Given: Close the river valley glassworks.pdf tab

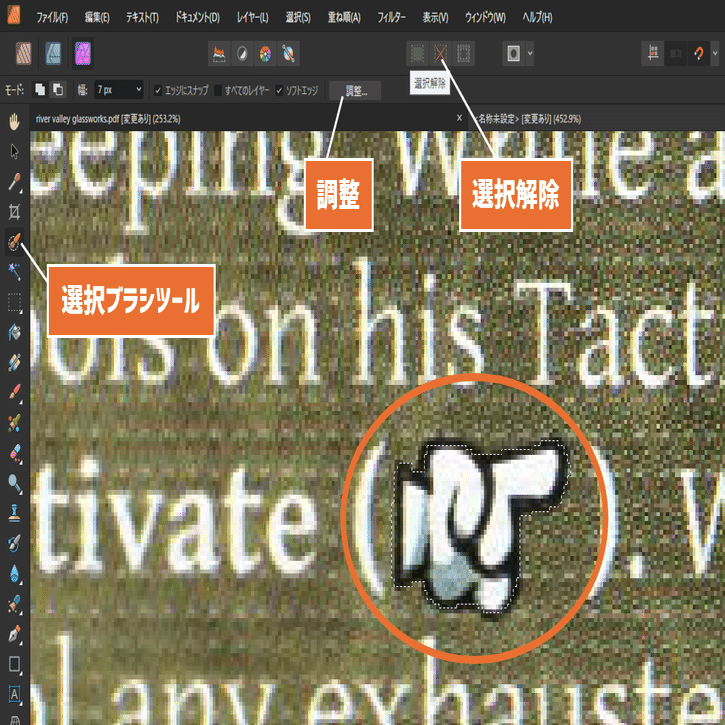Looking at the screenshot, I should pos(459,118).
